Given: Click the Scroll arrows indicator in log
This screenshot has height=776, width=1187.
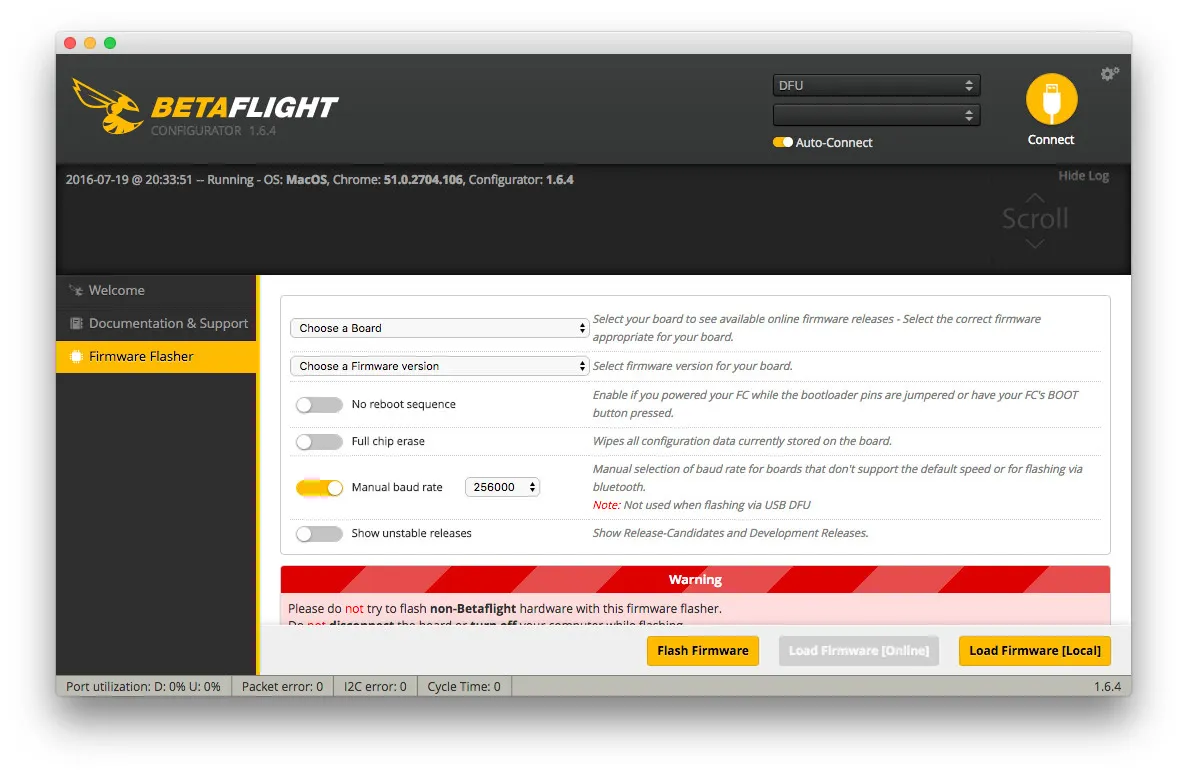Looking at the screenshot, I should (x=1035, y=218).
